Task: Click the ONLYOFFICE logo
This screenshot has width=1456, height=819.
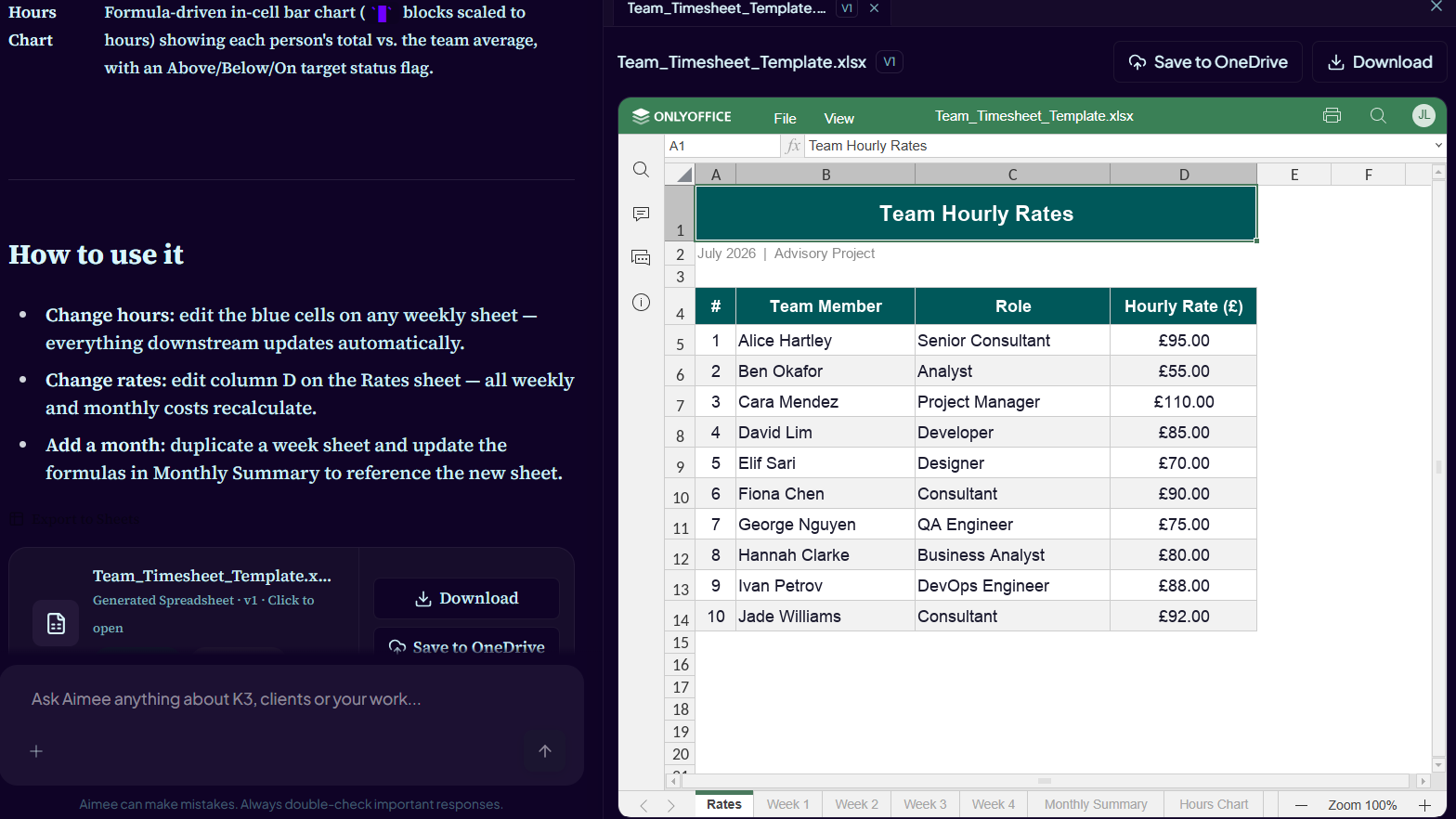Action: coord(682,116)
